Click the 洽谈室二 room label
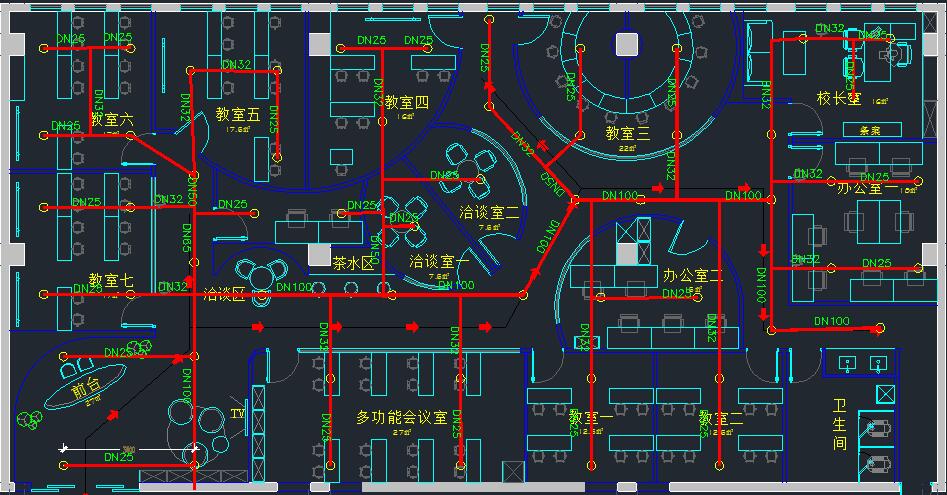The width and height of the screenshot is (947, 495). click(x=489, y=212)
